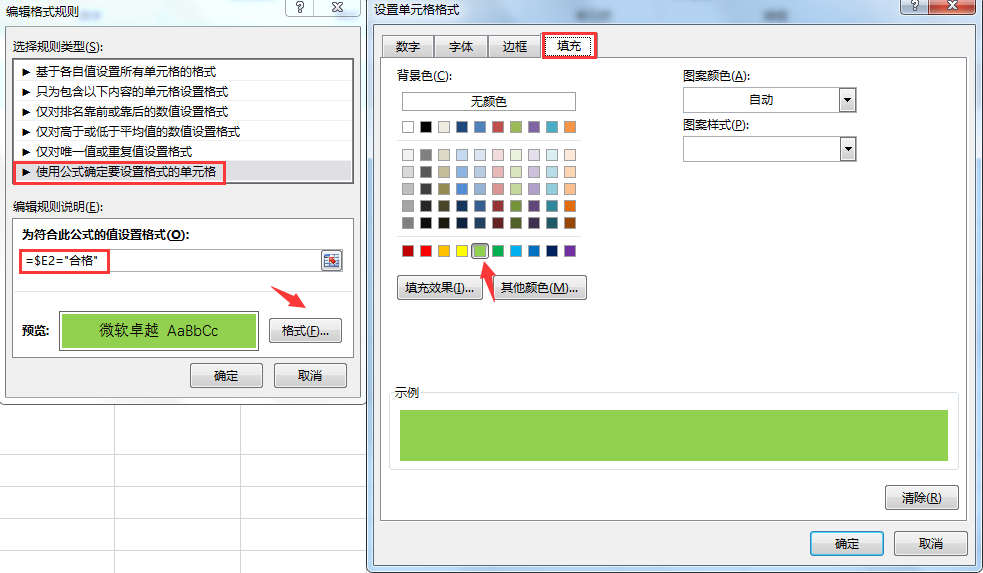Image resolution: width=983 pixels, height=573 pixels.
Task: Select rule type 仅对高于或低于平均值的数值设置格式
Action: 183,132
